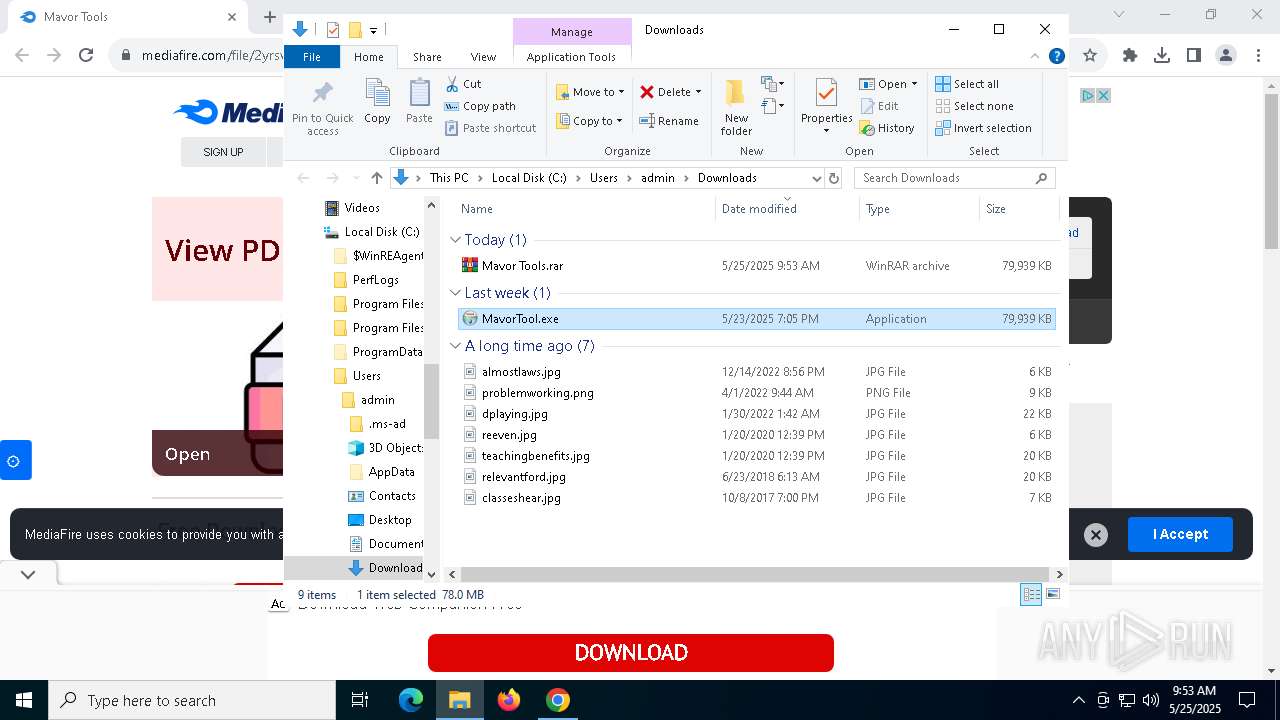Click Select none in ribbon

pyautogui.click(x=974, y=106)
